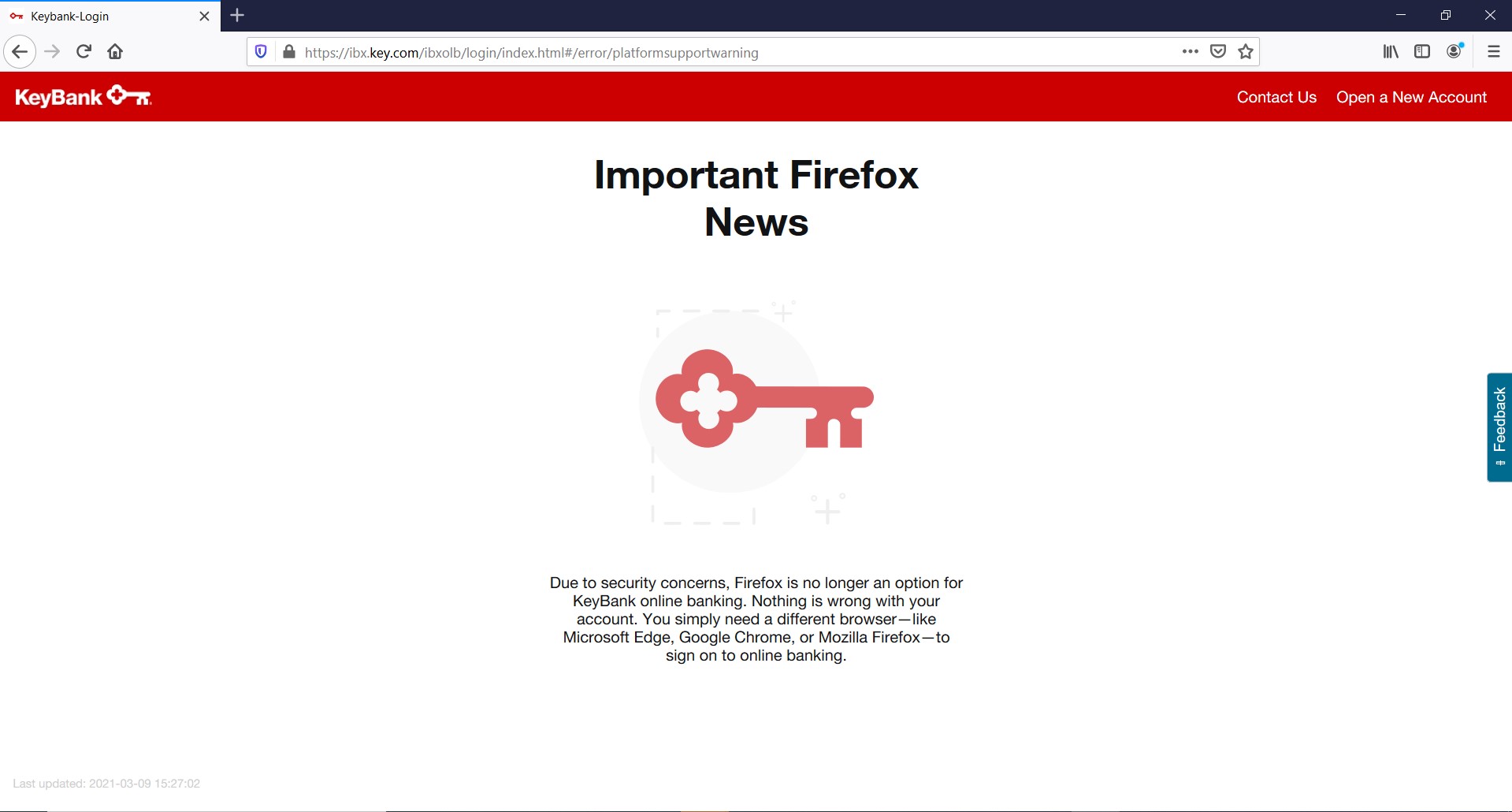This screenshot has height=812, width=1512.
Task: Open the Feedback panel on the right
Action: (1500, 426)
